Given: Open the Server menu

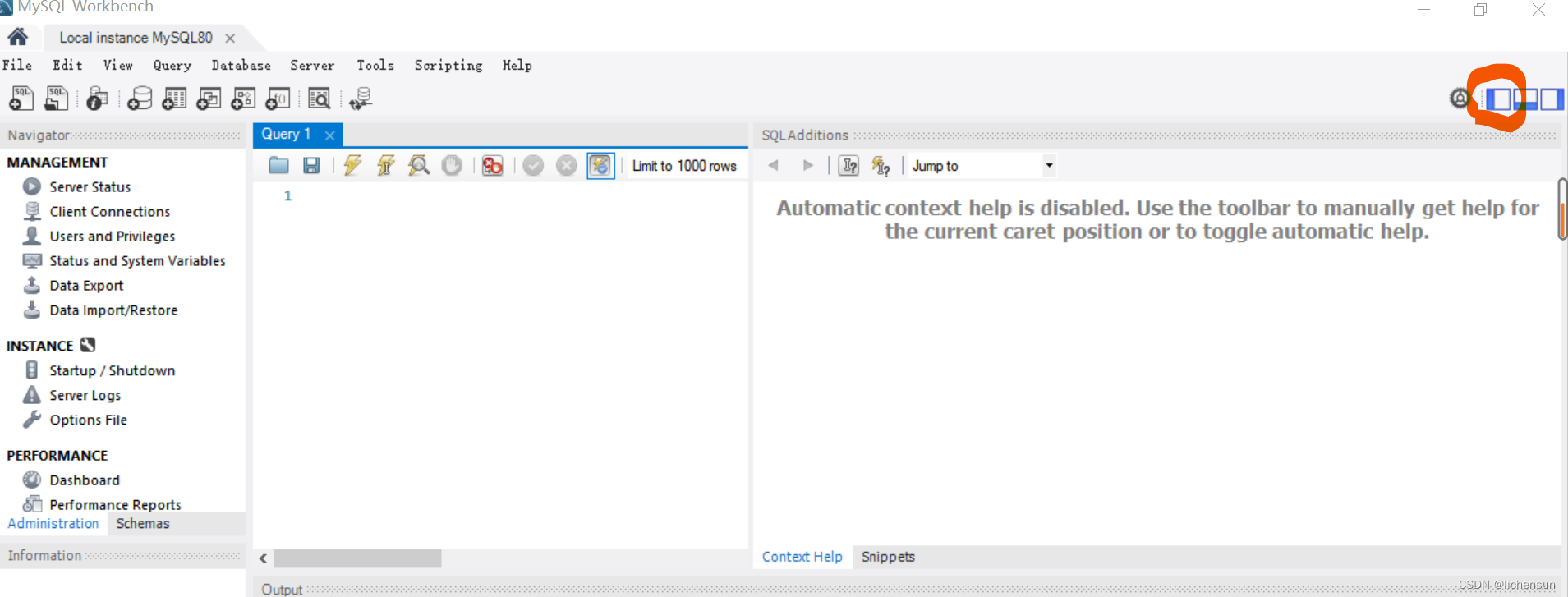Looking at the screenshot, I should click(x=312, y=65).
